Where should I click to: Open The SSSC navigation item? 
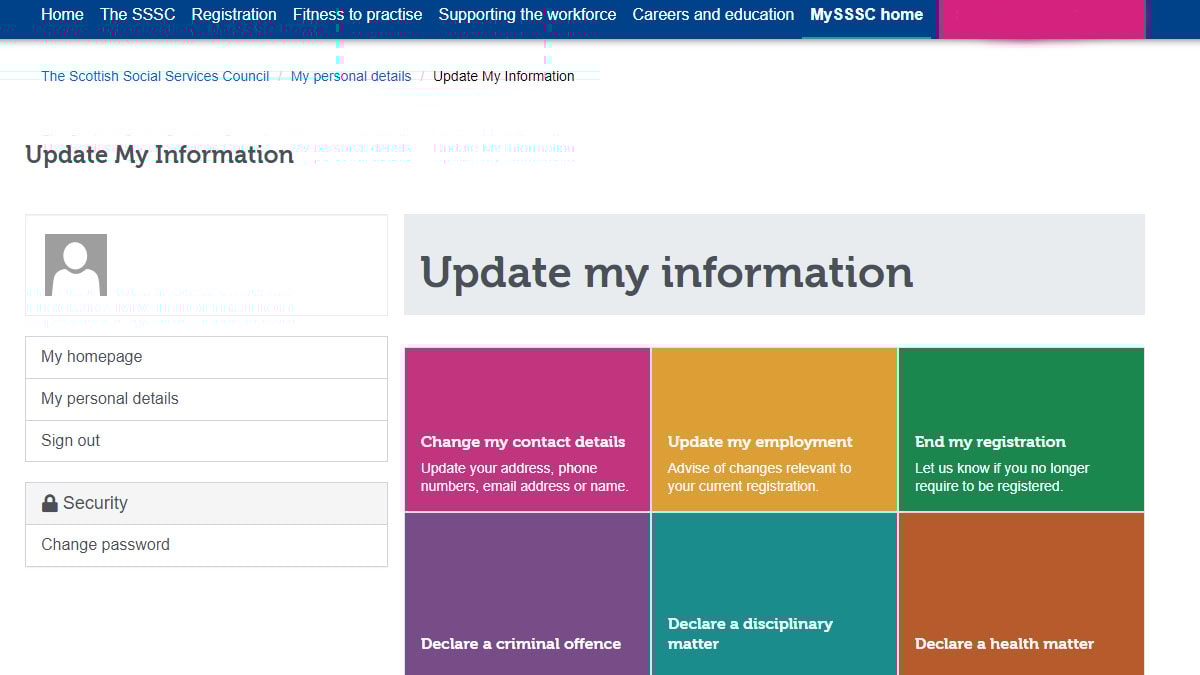138,15
